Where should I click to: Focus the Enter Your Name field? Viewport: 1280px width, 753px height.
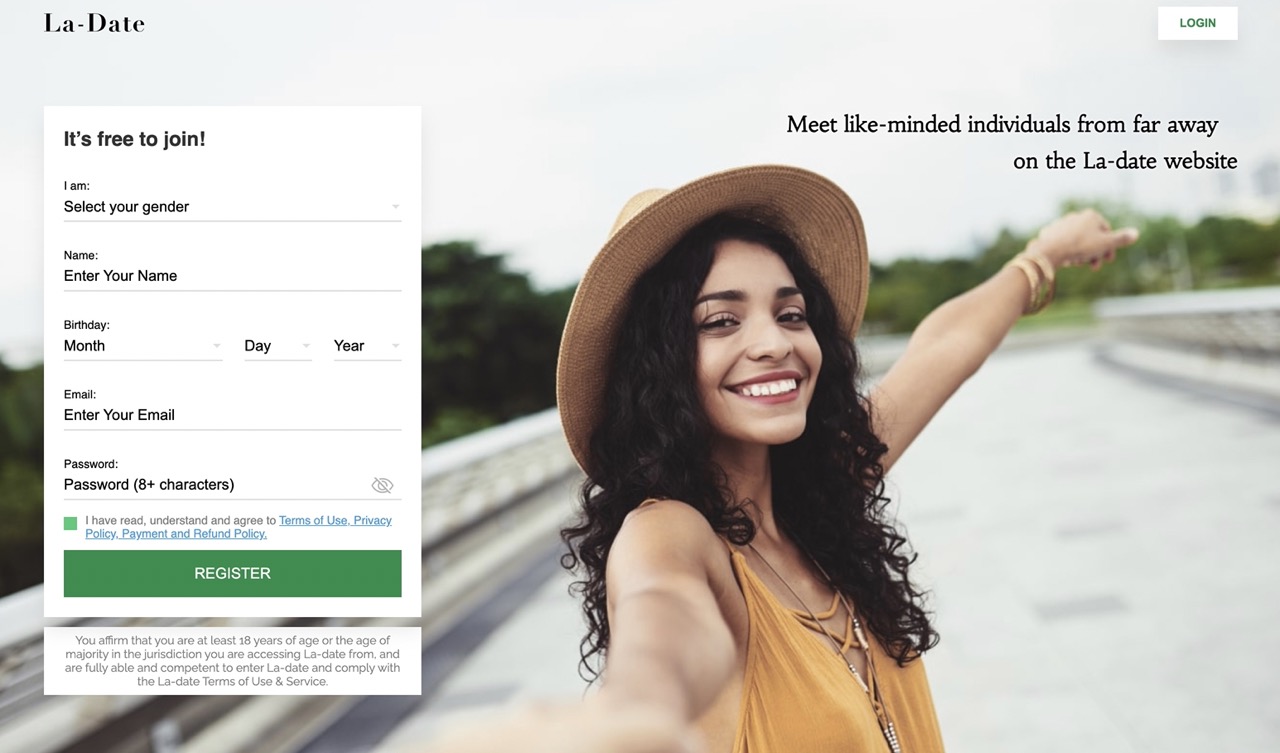(232, 276)
